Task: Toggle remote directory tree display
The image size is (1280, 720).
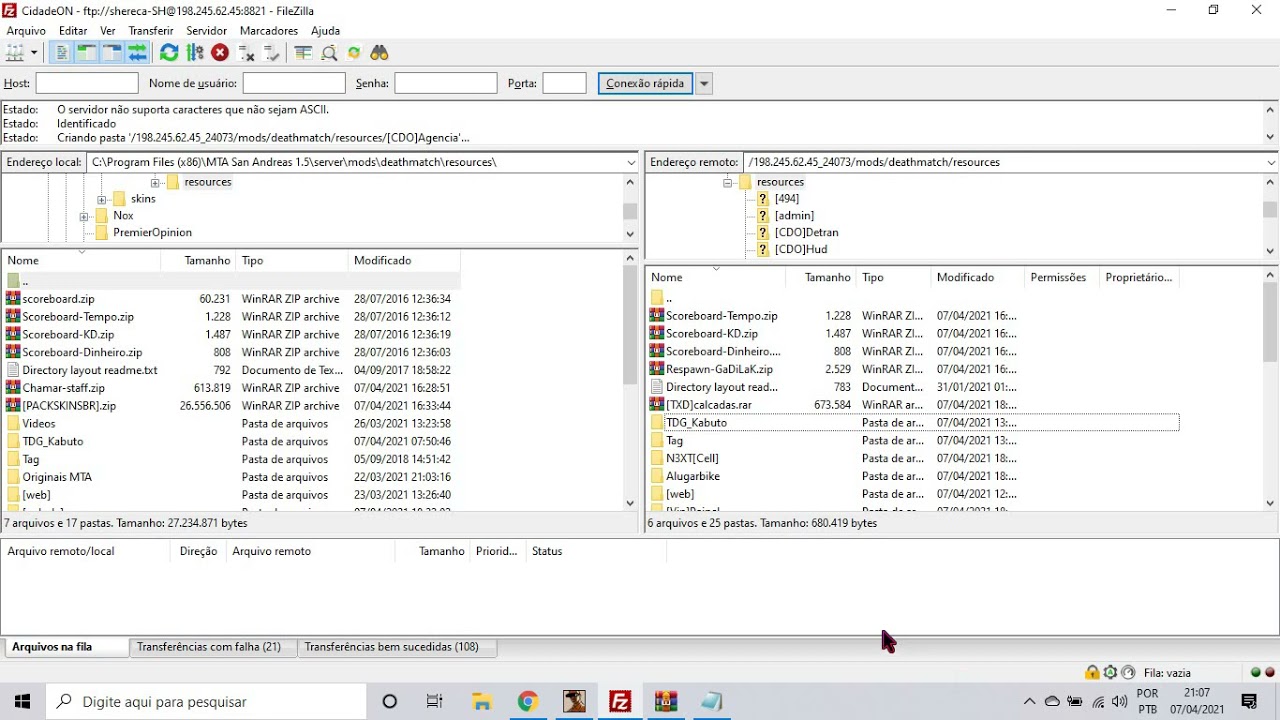Action: (x=112, y=53)
